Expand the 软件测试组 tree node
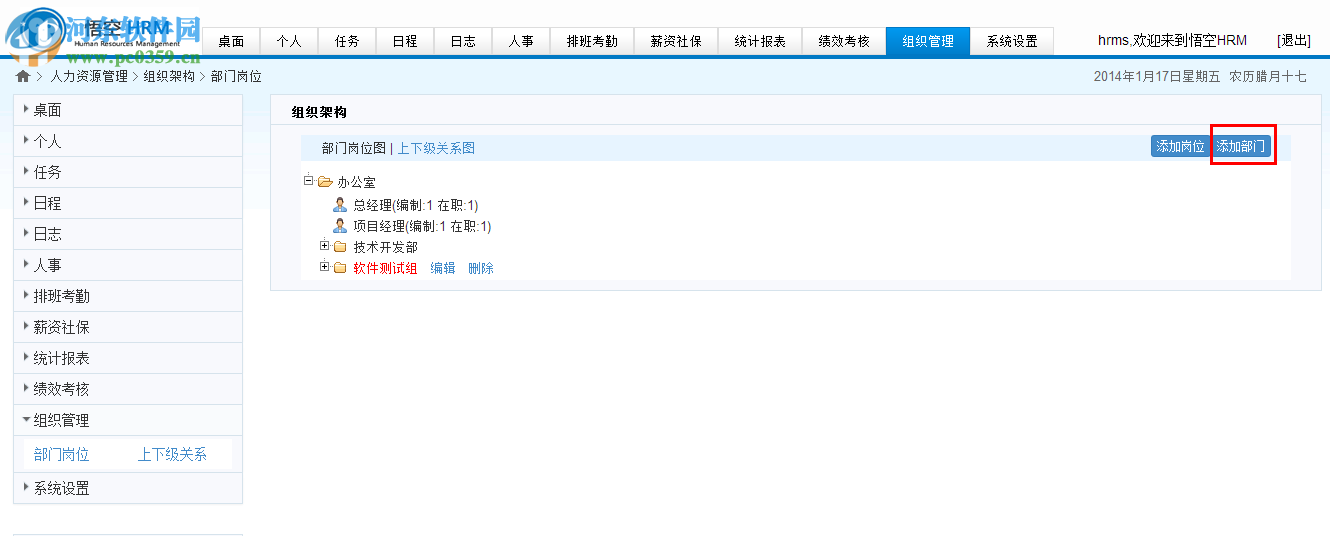1330x536 pixels. pos(324,267)
